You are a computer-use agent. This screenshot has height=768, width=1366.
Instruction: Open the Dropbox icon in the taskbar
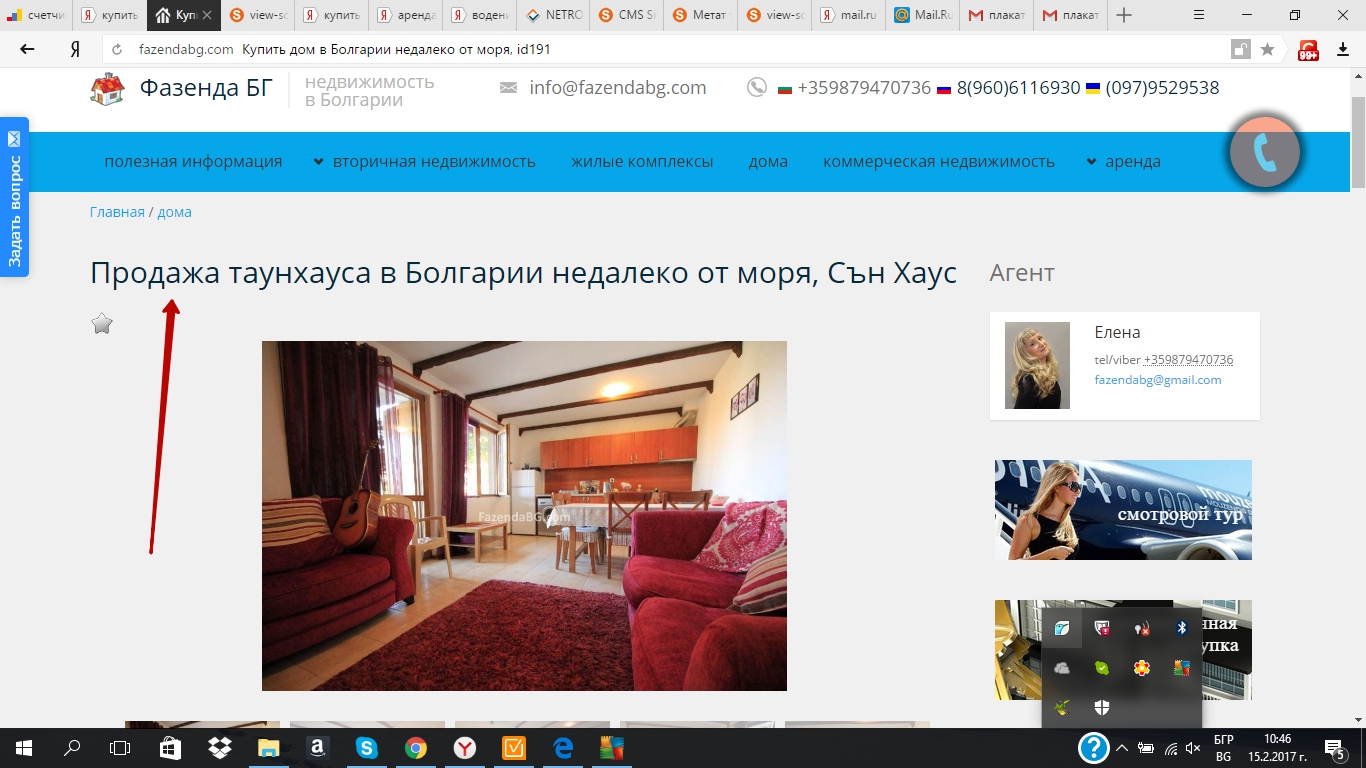219,747
